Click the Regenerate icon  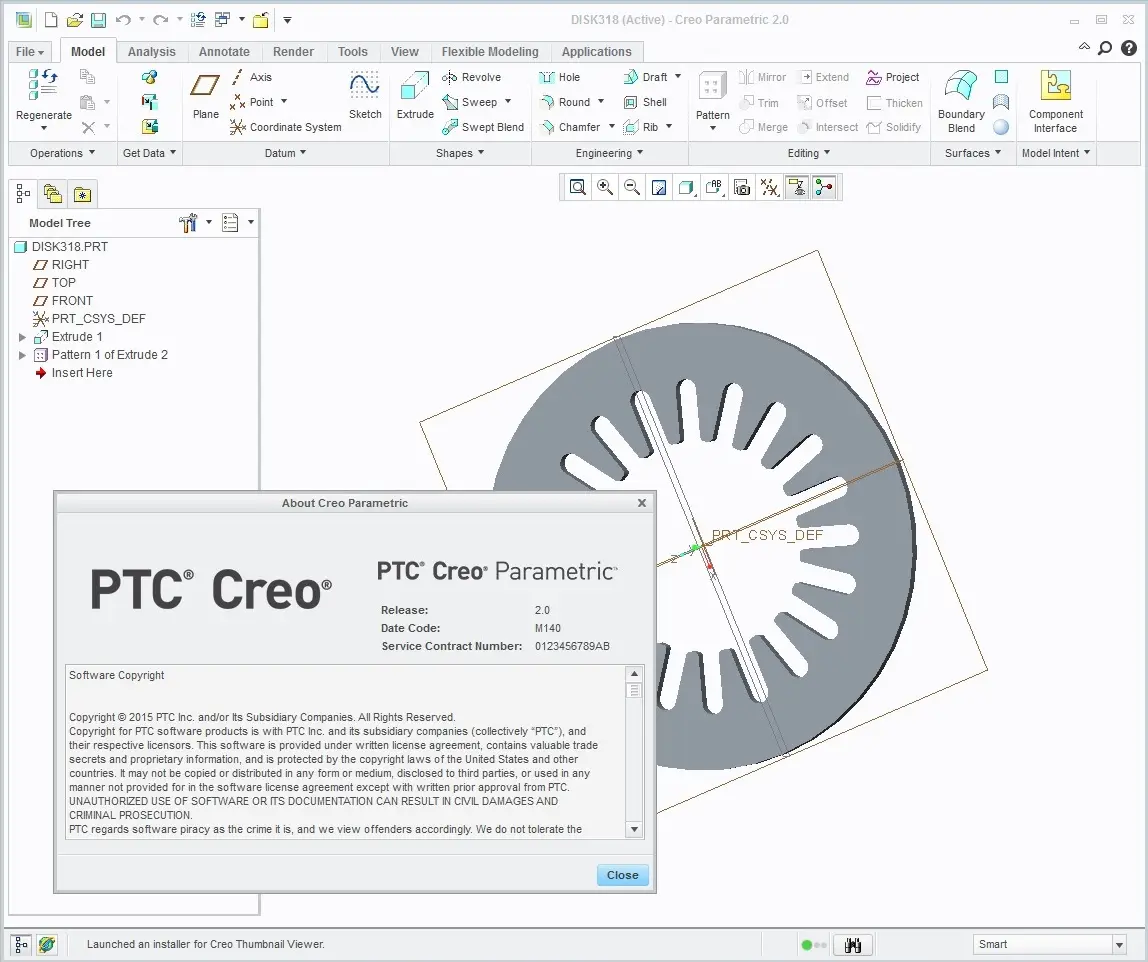[x=43, y=84]
